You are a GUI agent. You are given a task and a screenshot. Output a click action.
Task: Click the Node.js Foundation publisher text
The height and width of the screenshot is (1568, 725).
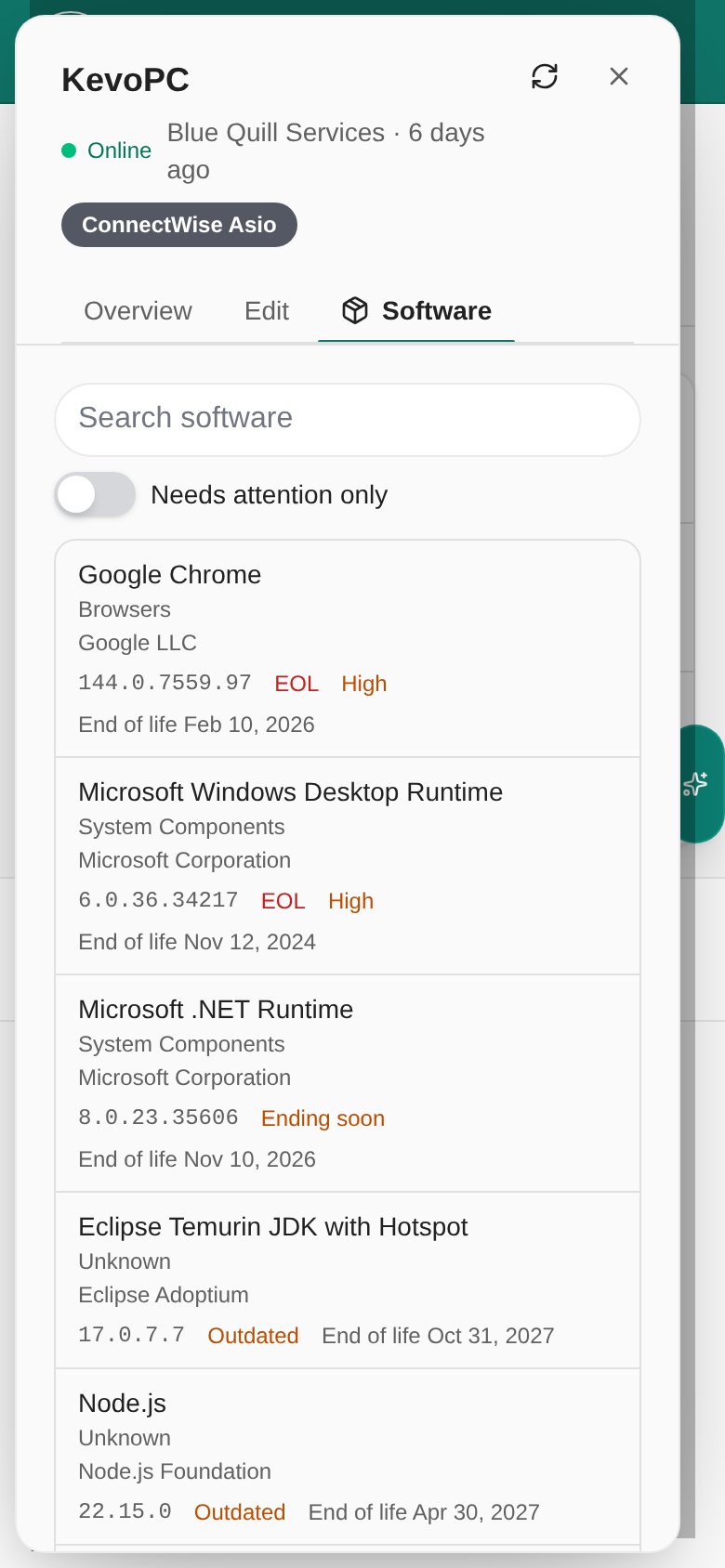pos(175,1471)
